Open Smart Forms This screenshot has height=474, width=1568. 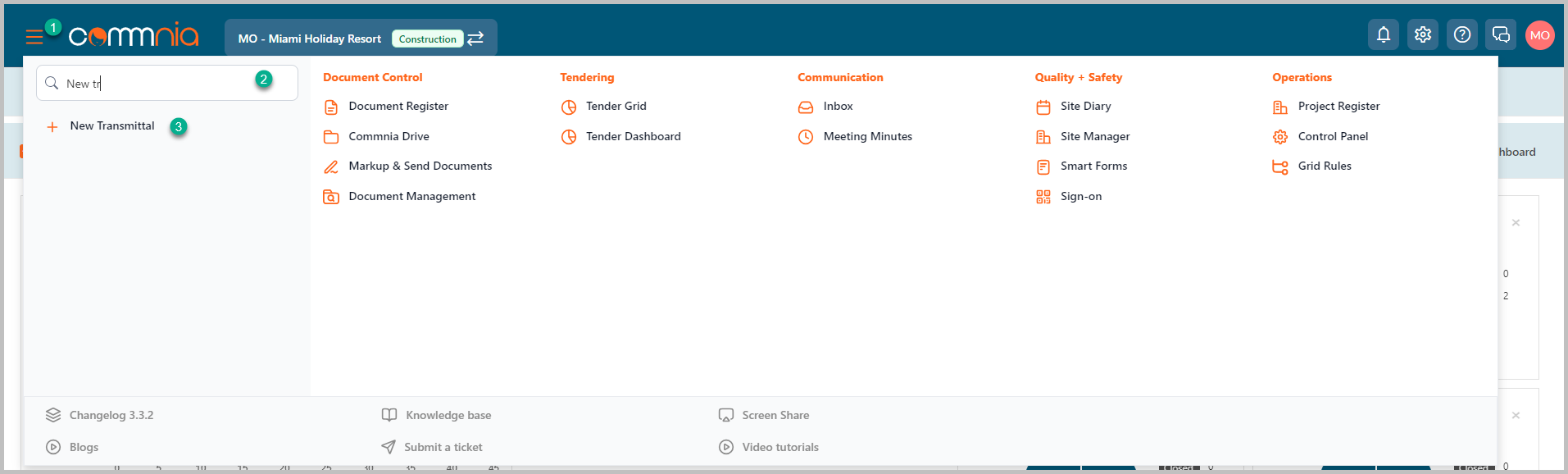(1093, 166)
